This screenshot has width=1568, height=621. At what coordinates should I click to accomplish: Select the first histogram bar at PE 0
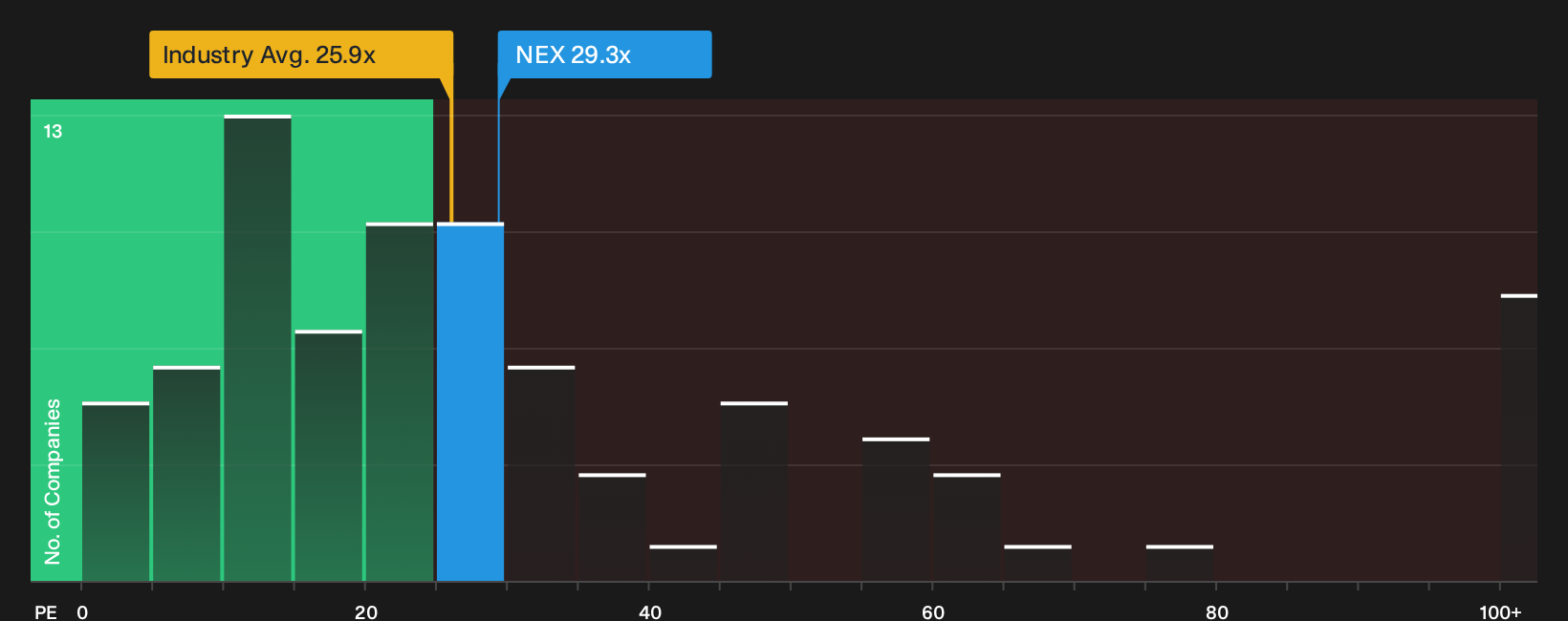pyautogui.click(x=116, y=492)
